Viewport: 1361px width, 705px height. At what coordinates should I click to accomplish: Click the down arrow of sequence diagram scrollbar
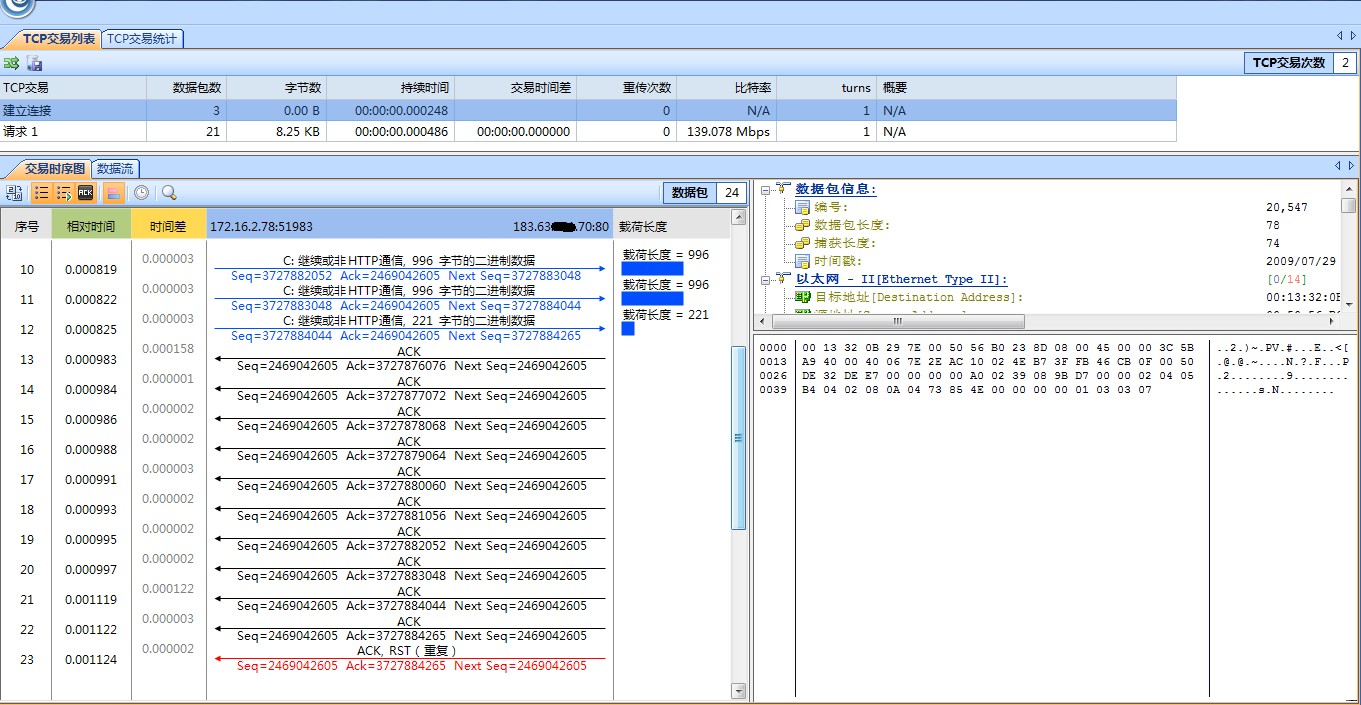tap(739, 690)
